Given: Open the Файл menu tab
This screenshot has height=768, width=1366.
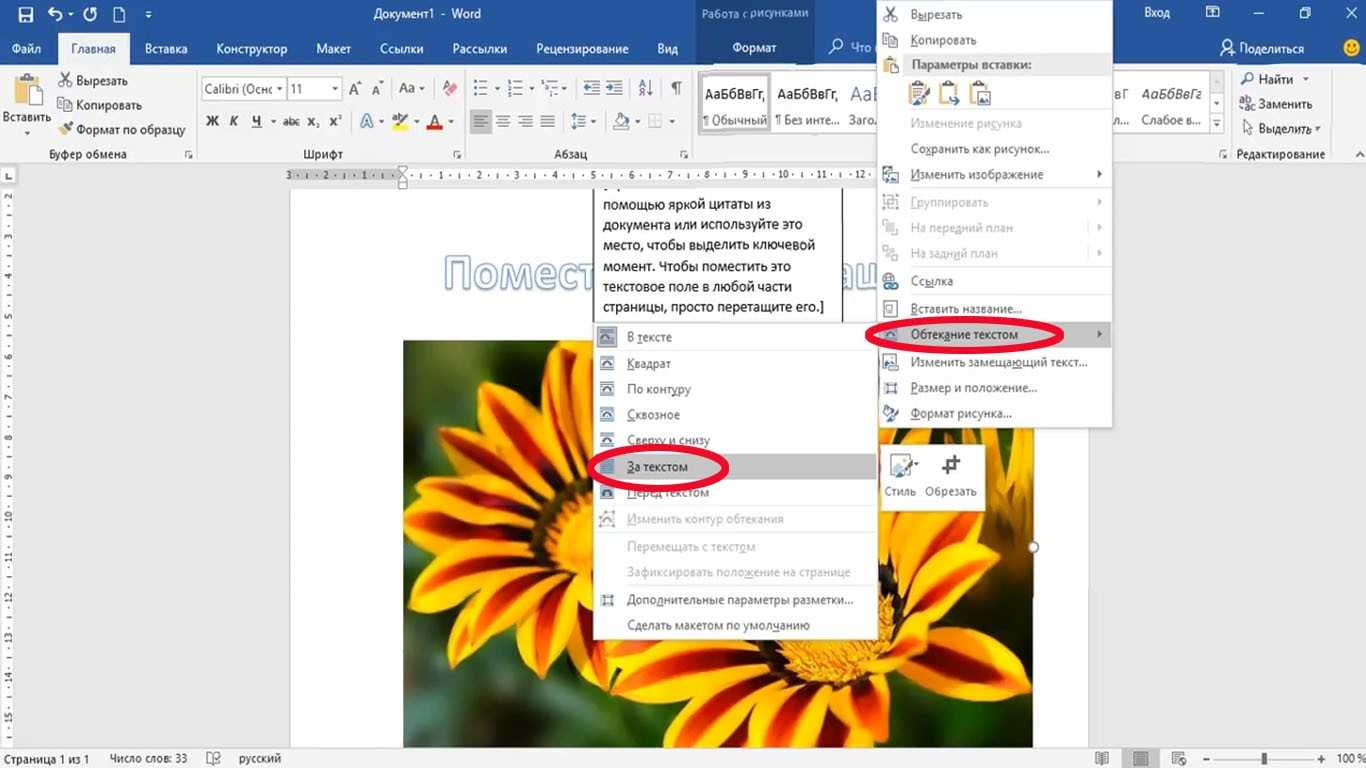Looking at the screenshot, I should pyautogui.click(x=27, y=48).
